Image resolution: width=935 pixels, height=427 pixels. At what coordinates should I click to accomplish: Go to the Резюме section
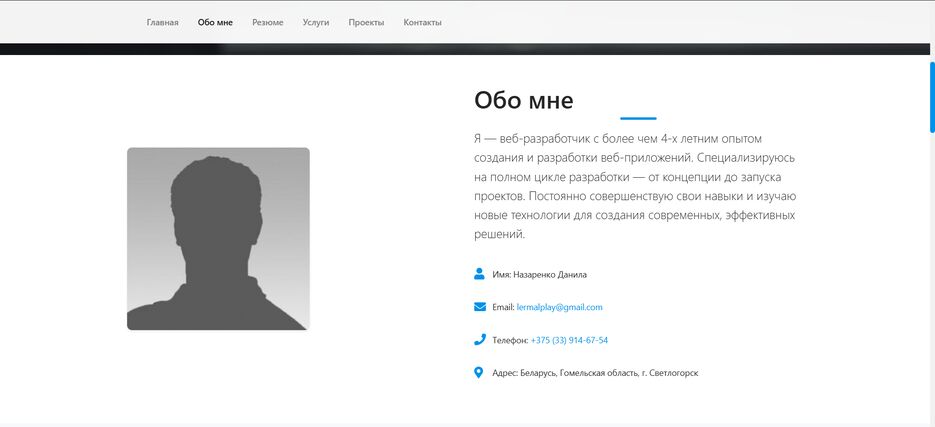268,23
